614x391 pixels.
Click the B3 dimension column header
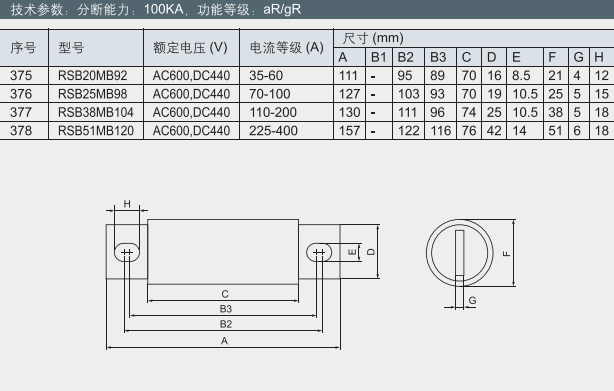(440, 57)
